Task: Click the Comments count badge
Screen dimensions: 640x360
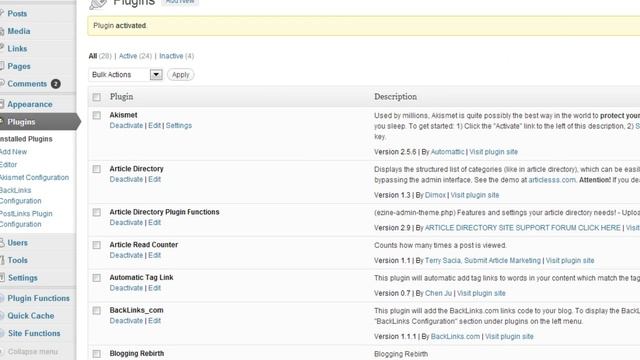Action: [56, 84]
